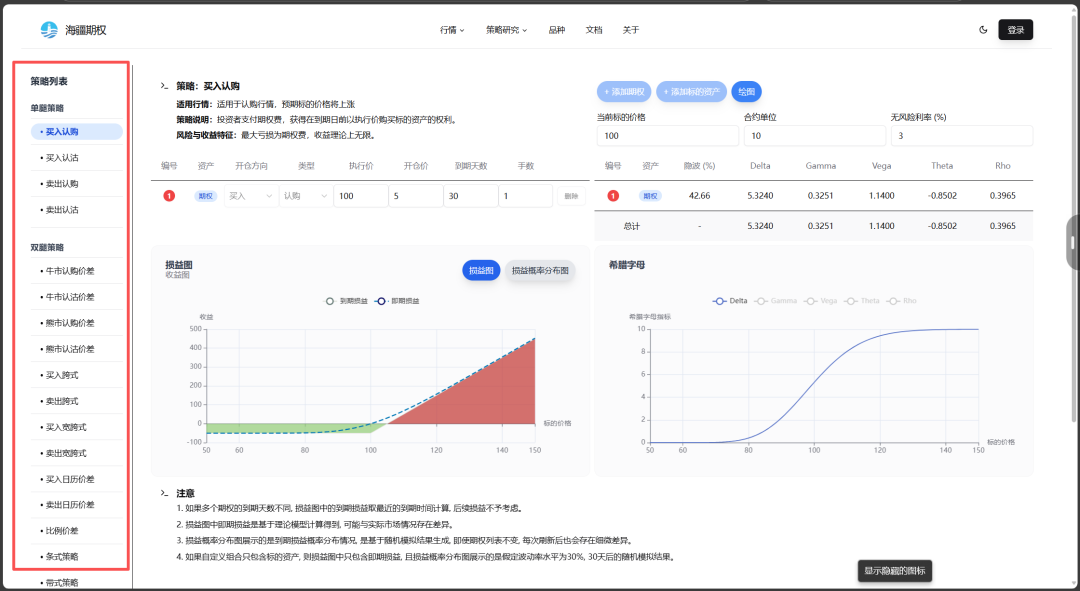Screen dimensions: 1080x591
Task: Expand the 策略研究 navigation dropdown
Action: coord(506,30)
